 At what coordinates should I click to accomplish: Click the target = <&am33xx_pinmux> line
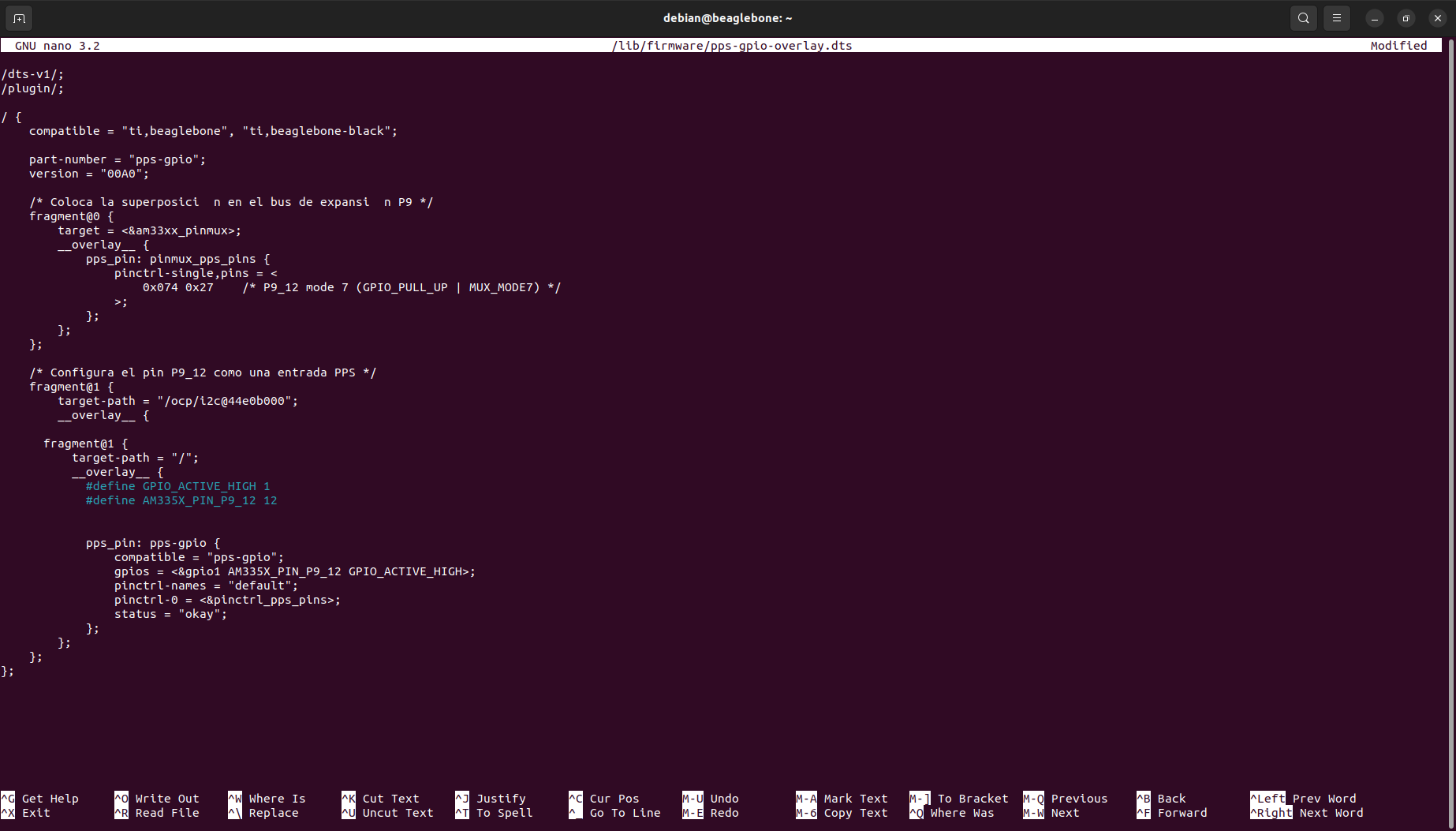pyautogui.click(x=149, y=230)
